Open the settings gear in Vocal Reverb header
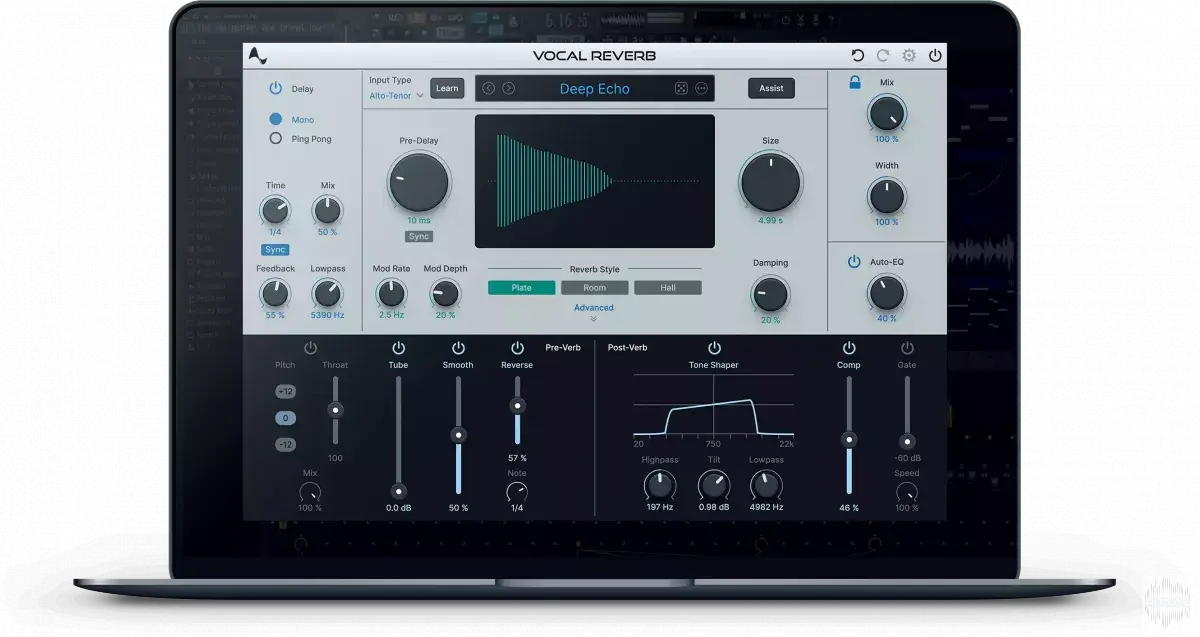The height and width of the screenshot is (637, 1200). pos(909,56)
